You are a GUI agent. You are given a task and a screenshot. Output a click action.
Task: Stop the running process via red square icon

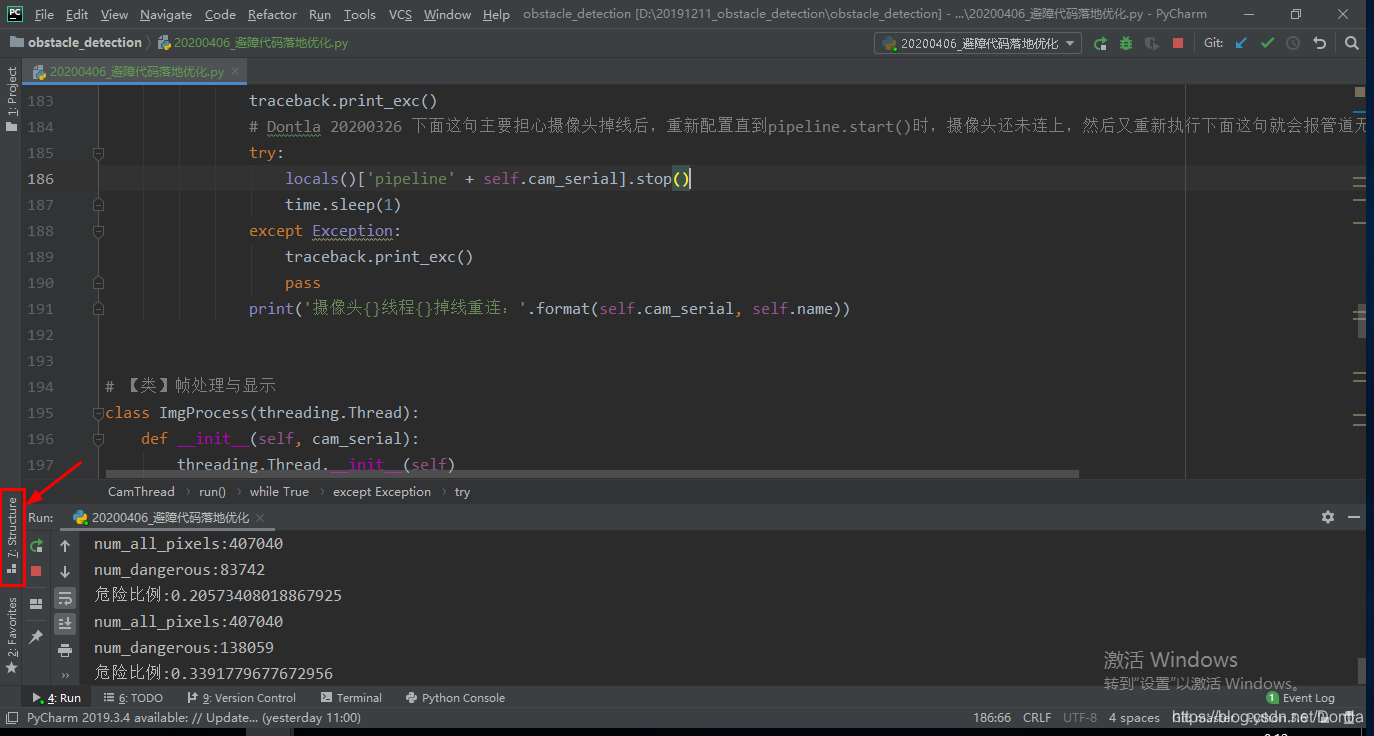[x=1175, y=42]
